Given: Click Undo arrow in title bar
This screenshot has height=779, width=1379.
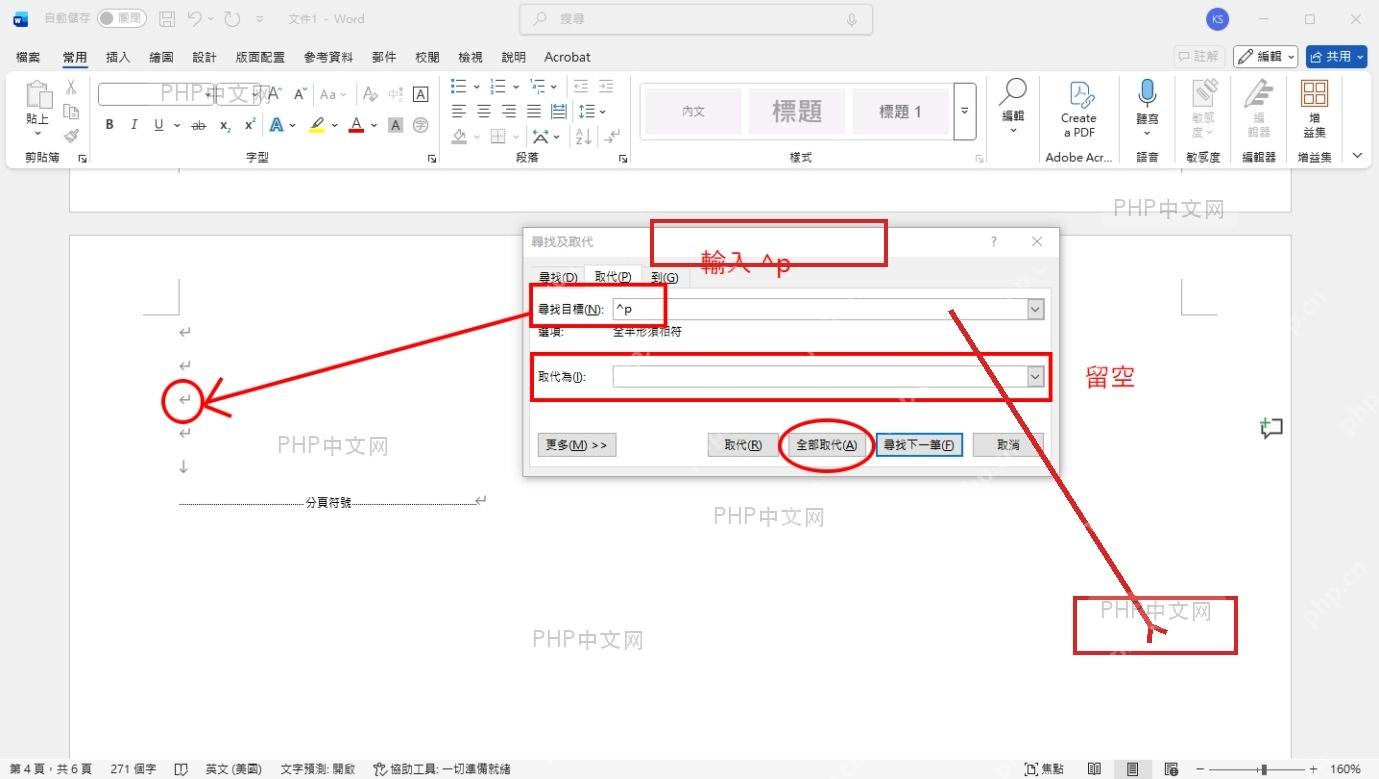Looking at the screenshot, I should pos(195,18).
